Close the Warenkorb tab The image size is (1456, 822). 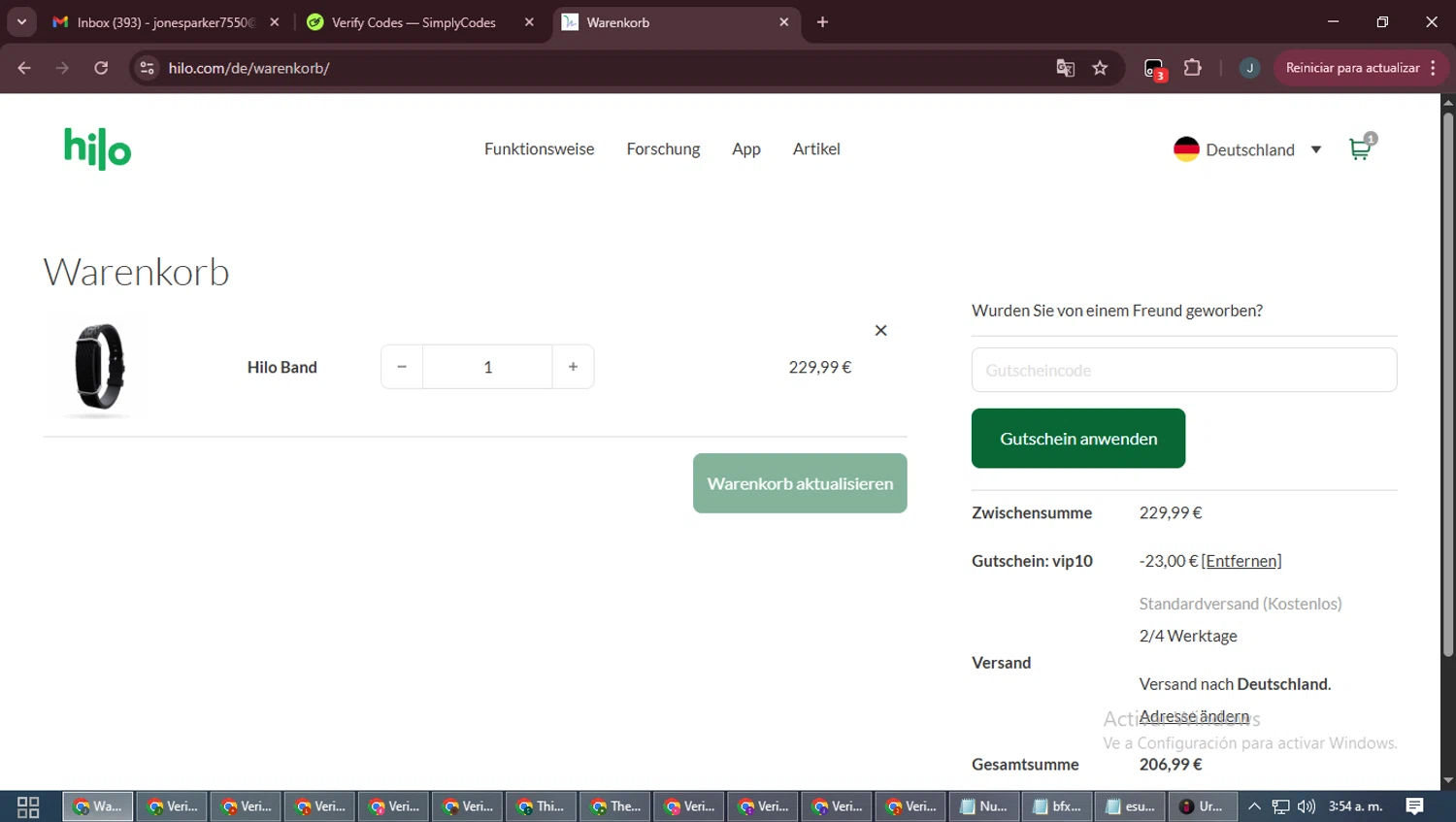(784, 22)
